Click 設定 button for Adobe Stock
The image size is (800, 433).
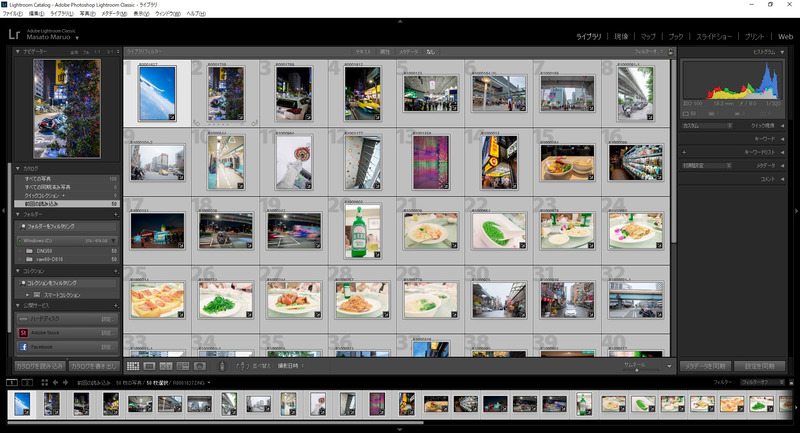106,333
